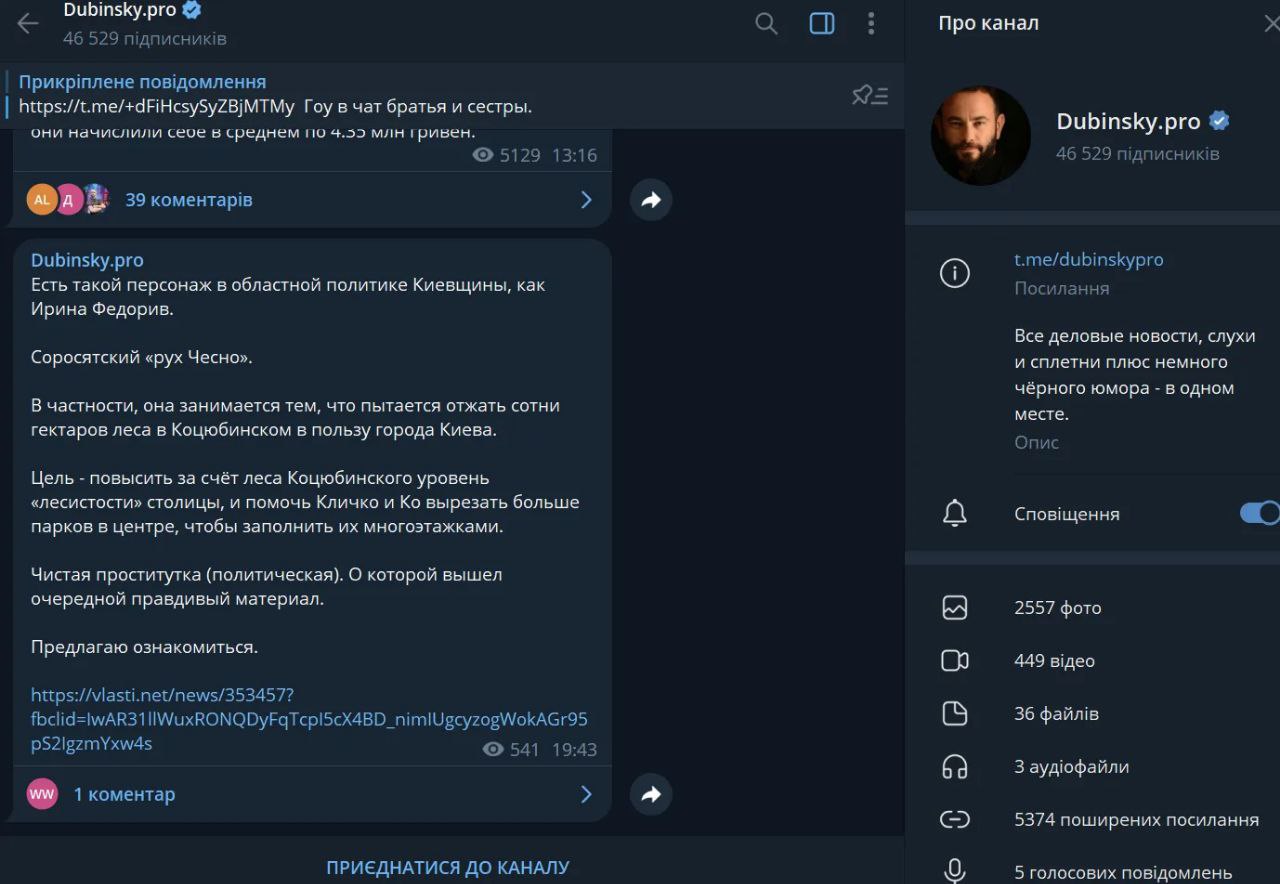Click the back arrow in chat header
The width and height of the screenshot is (1280, 884).
[x=28, y=24]
